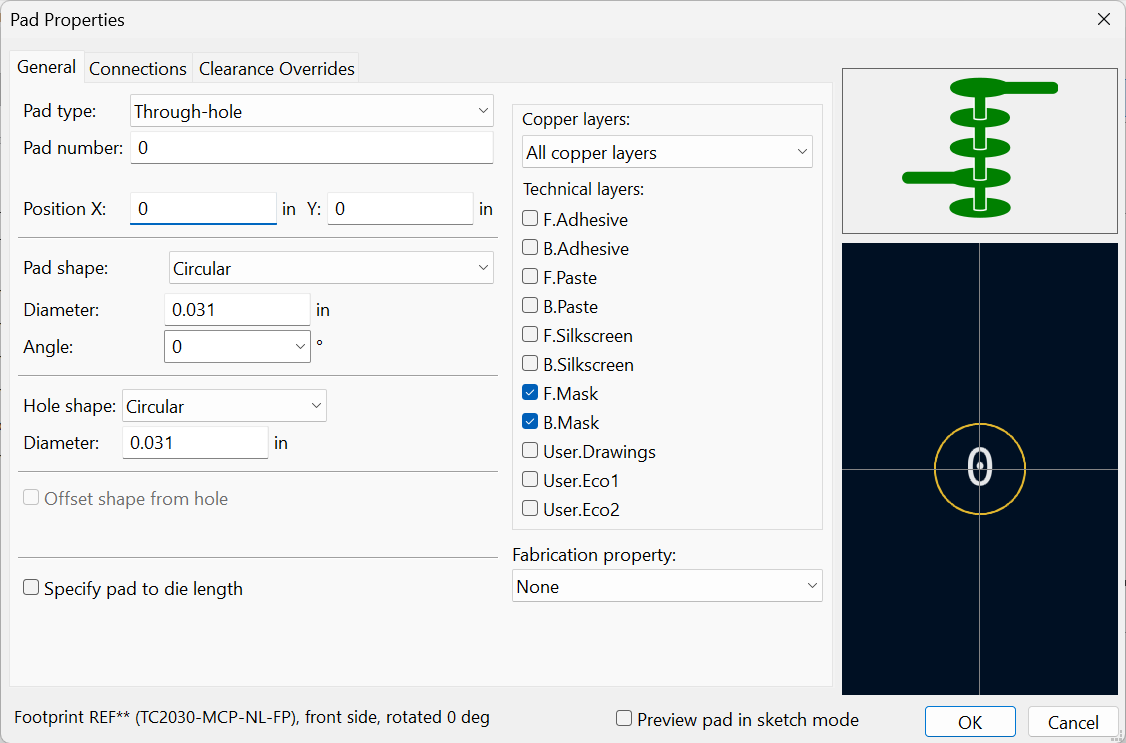Screen dimensions: 1126x743
Task: Enable the F.Paste technical layer
Action: point(530,277)
